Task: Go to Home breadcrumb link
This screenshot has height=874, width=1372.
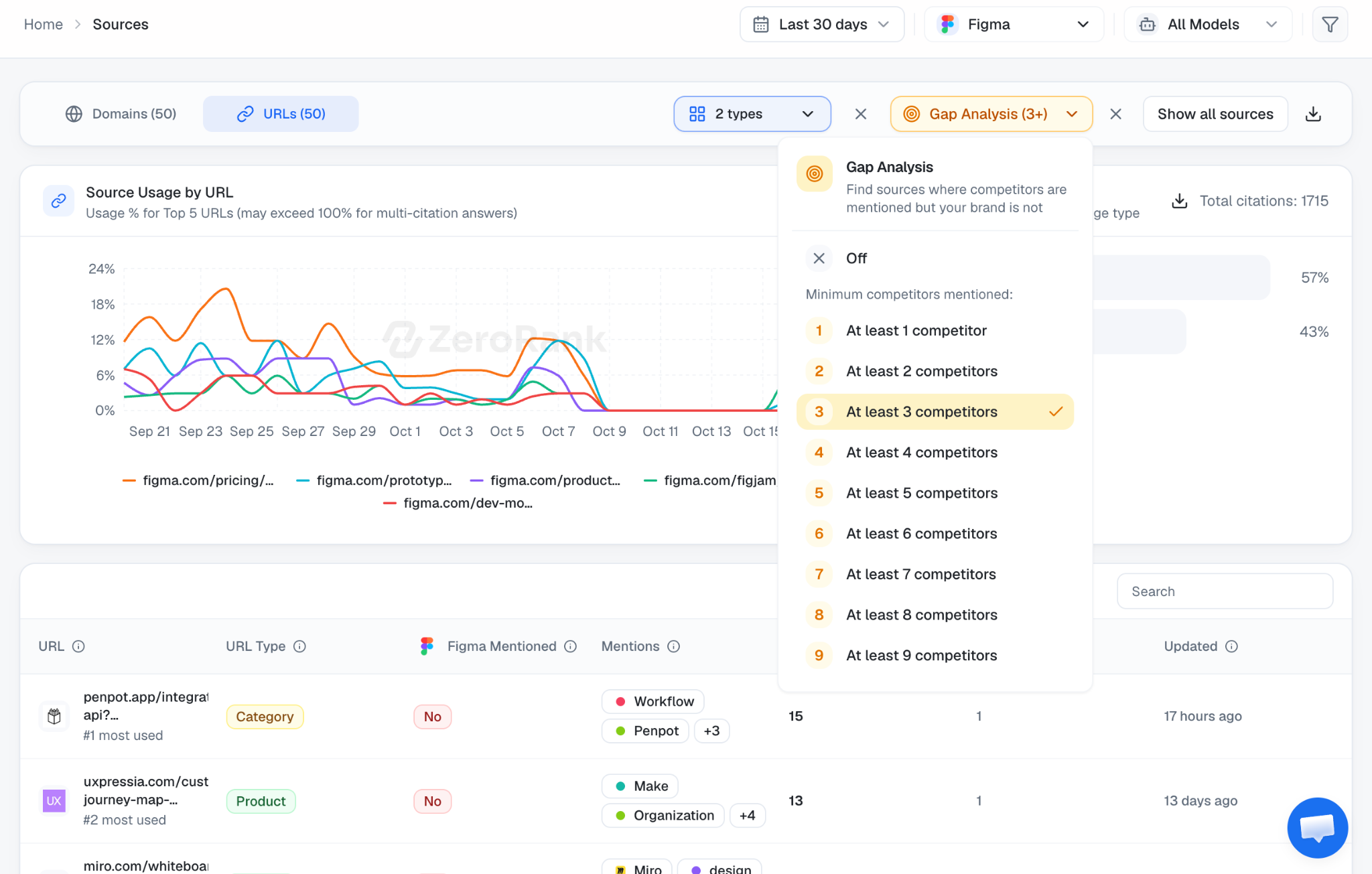Action: coord(44,25)
